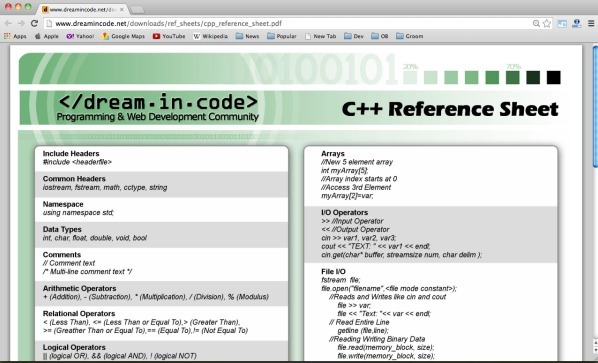Image resolution: width=598 pixels, height=363 pixels.
Task: Click the zoom magnifier icon in address bar
Action: click(536, 24)
